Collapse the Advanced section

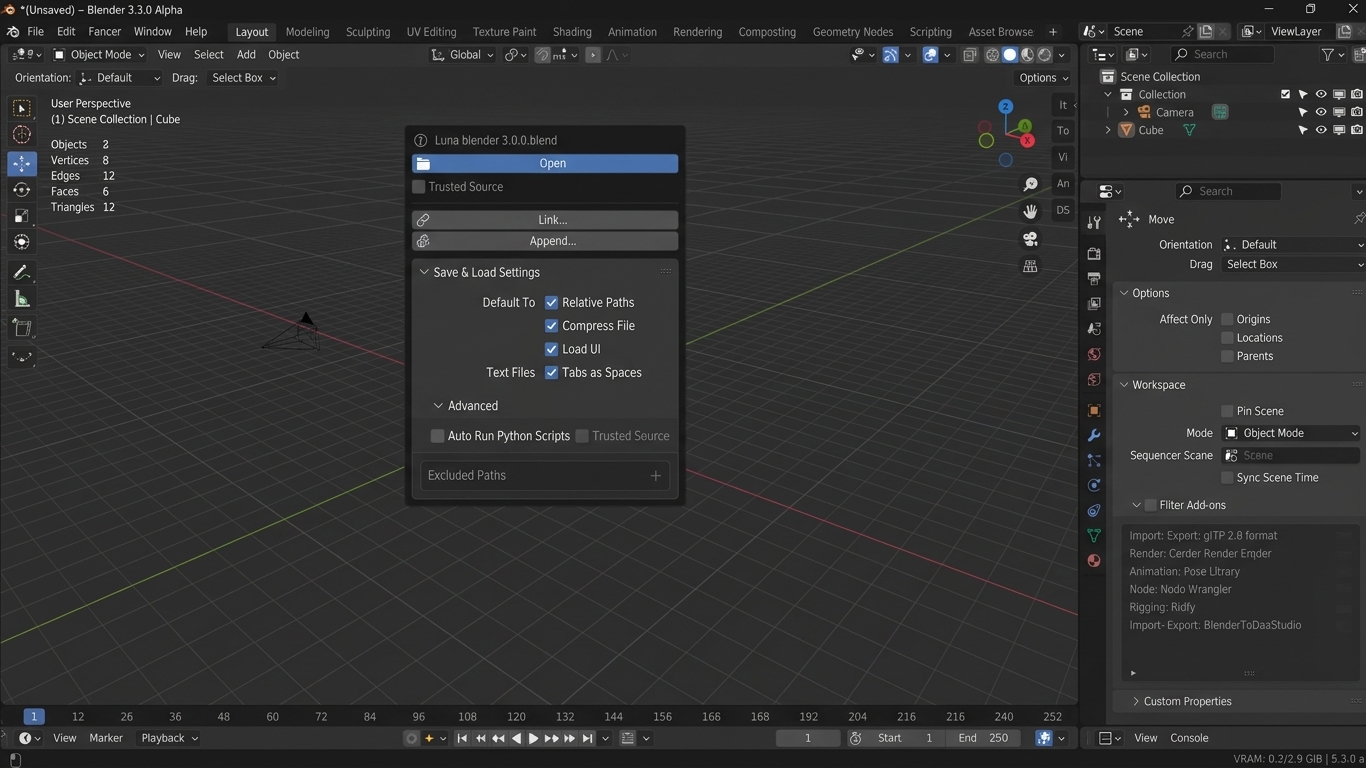tap(438, 406)
